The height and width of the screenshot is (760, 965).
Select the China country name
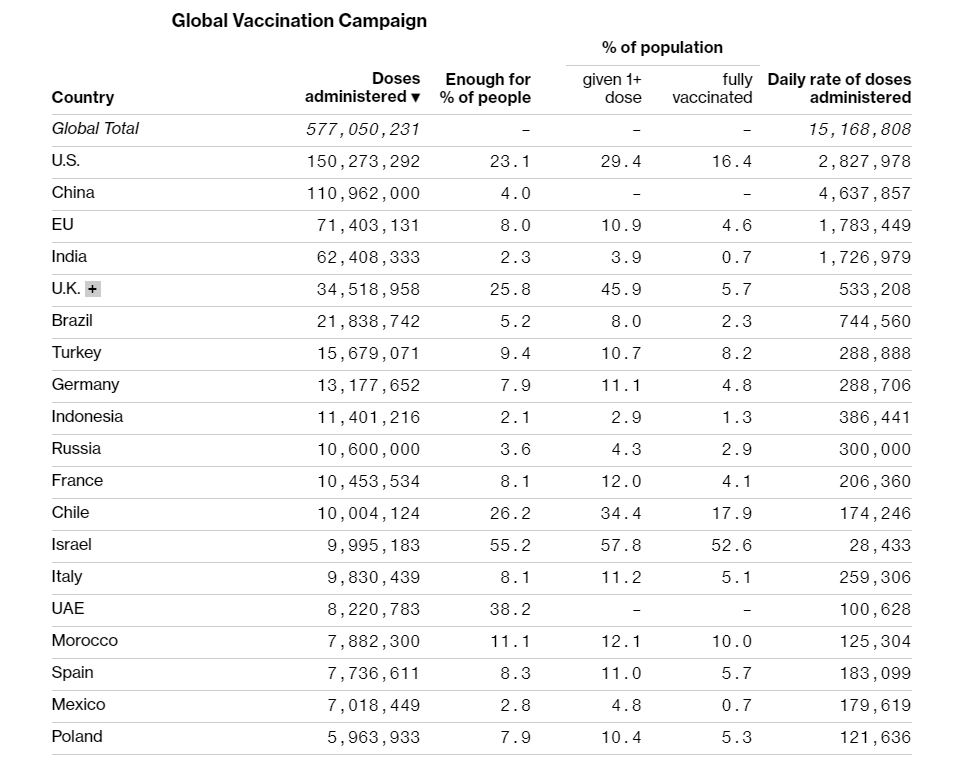tap(73, 193)
